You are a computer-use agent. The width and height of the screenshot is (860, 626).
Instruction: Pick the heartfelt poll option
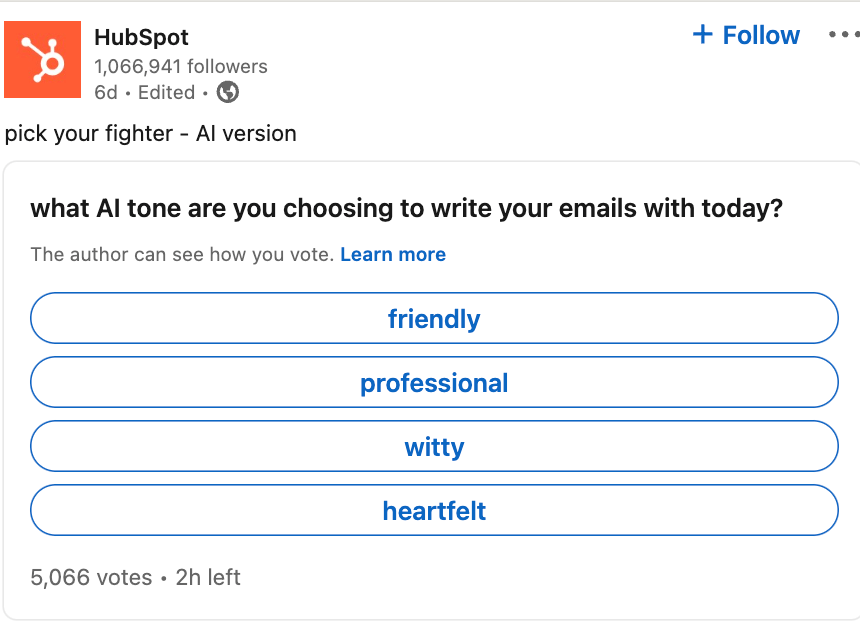434,511
